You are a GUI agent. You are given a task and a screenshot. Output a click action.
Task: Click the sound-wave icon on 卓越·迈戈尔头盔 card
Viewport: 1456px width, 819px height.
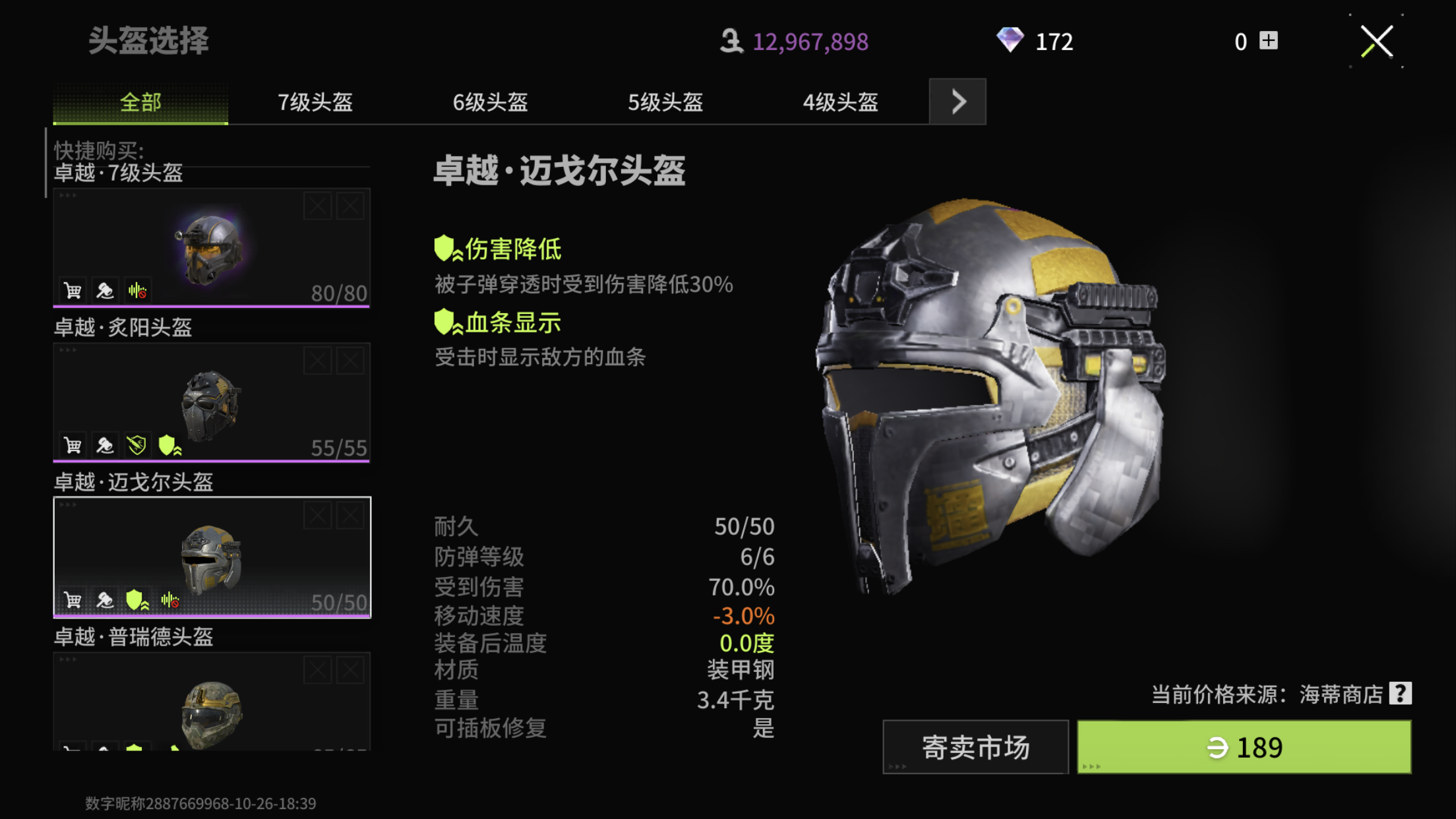(x=170, y=600)
